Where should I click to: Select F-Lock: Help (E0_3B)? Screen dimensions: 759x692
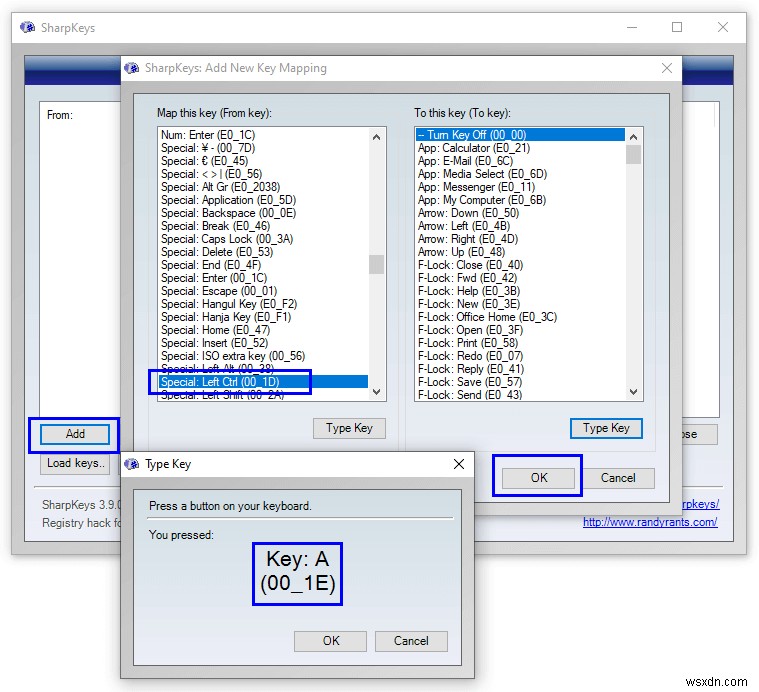tap(520, 291)
